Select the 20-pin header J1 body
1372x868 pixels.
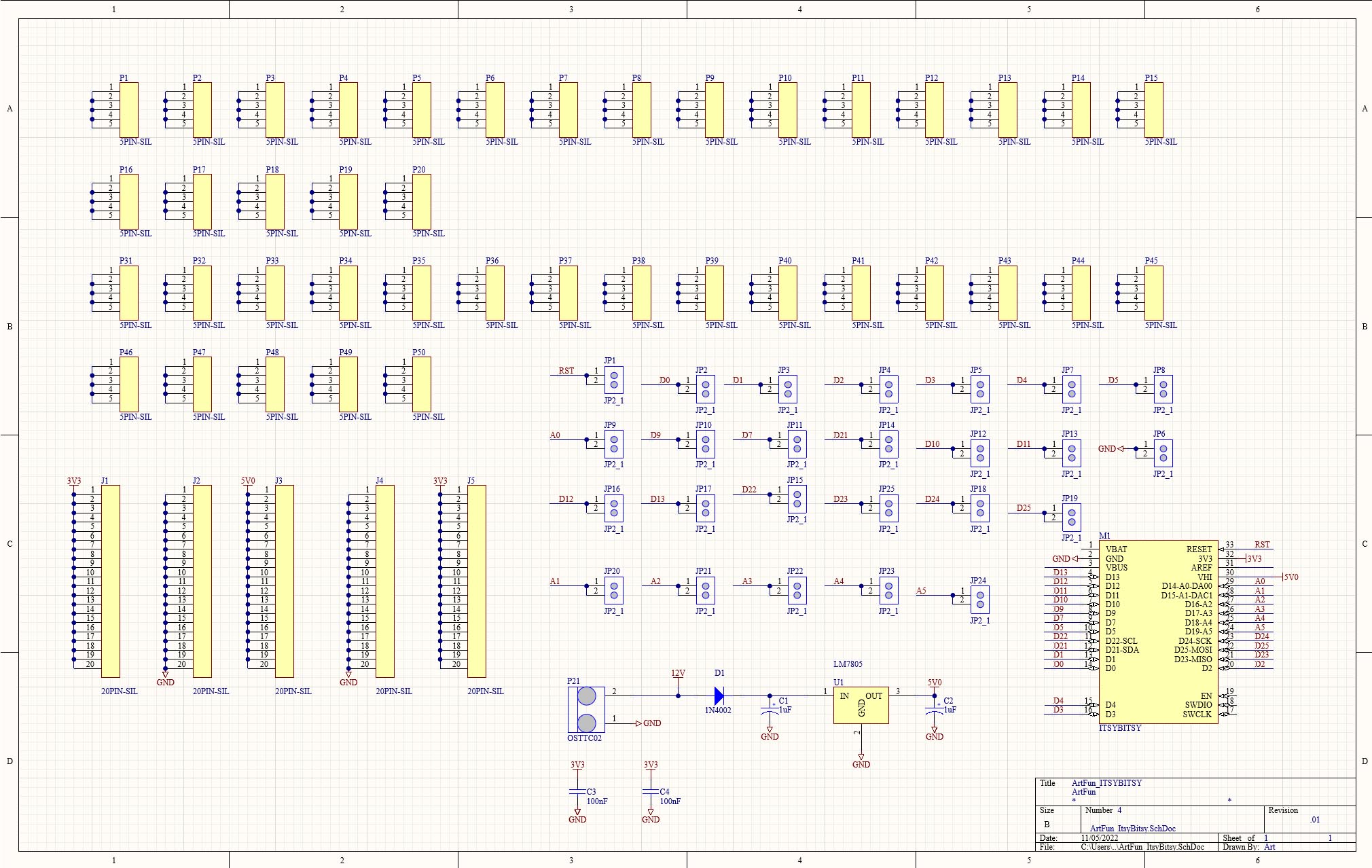[111, 581]
